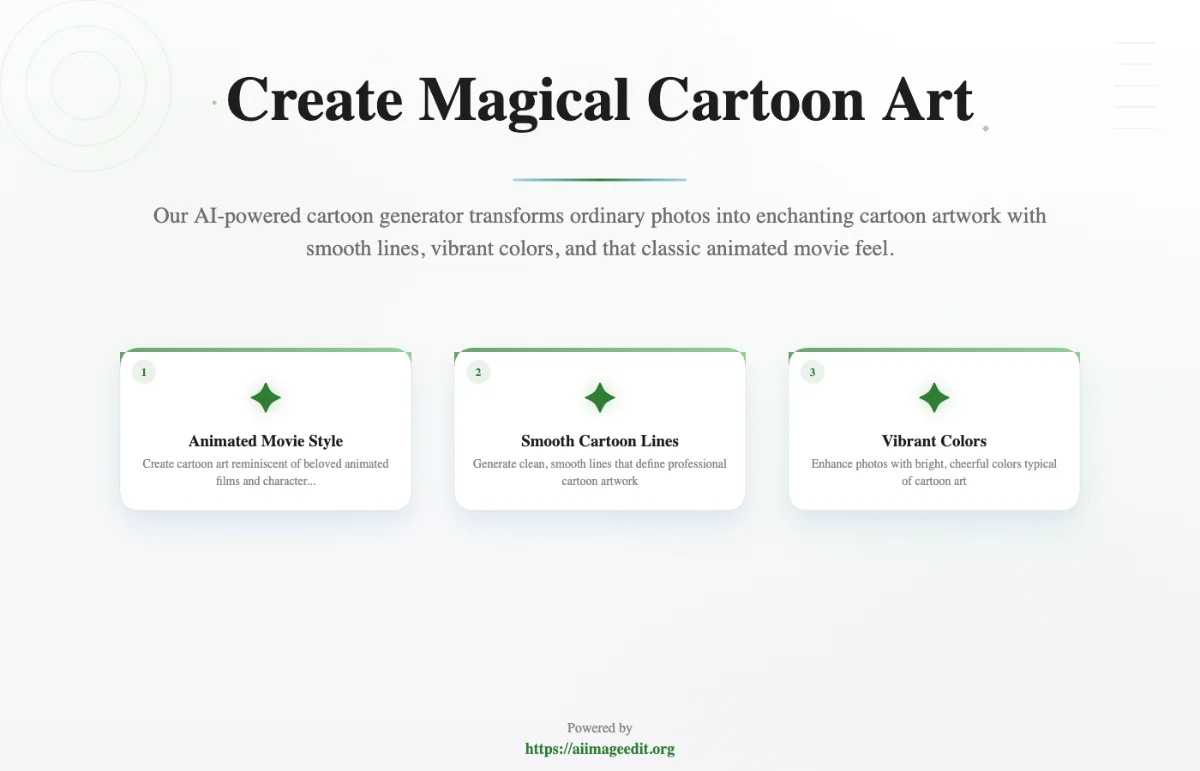Screen dimensions: 1200x771
Task: Open the Smooth Cartoon Lines card title
Action: coord(599,441)
